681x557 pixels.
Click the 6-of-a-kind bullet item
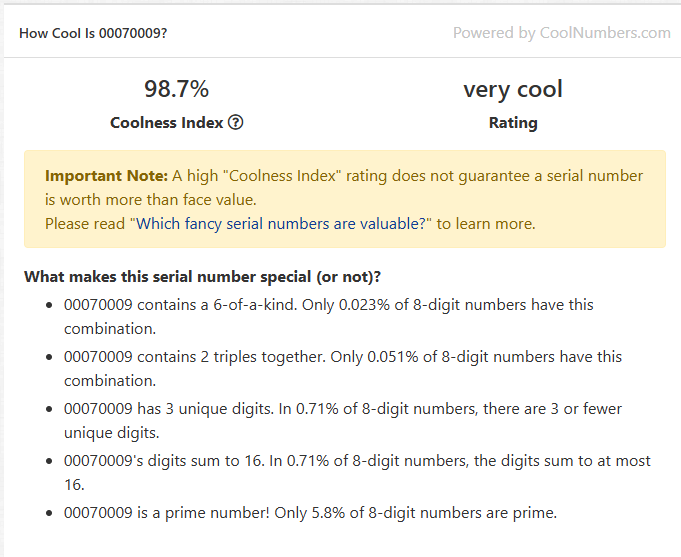328,317
